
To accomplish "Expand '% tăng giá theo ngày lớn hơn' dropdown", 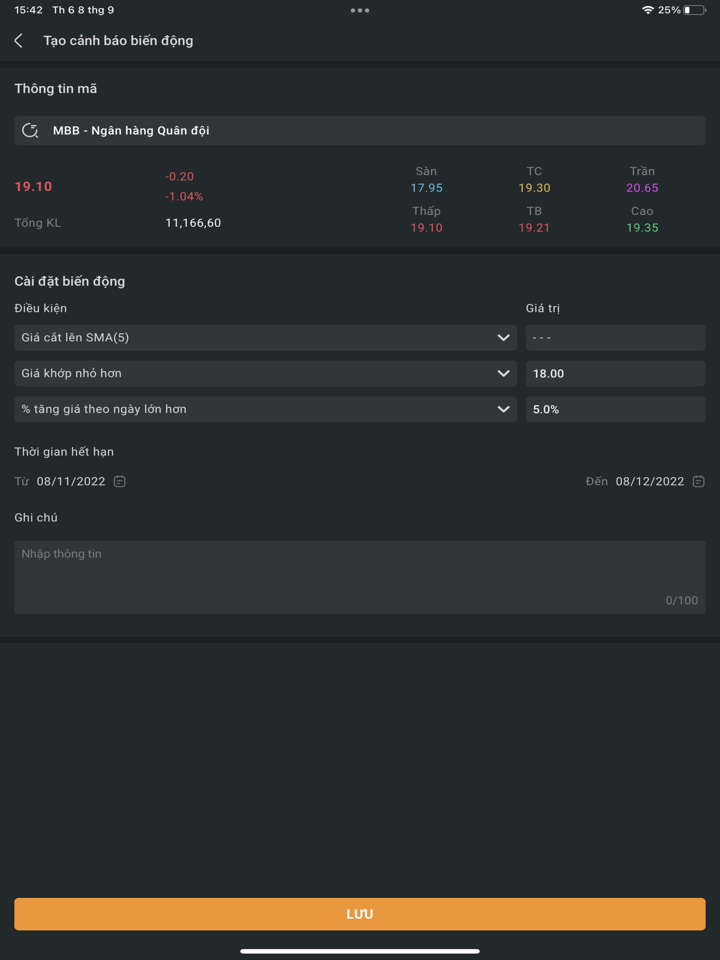I will (503, 409).
